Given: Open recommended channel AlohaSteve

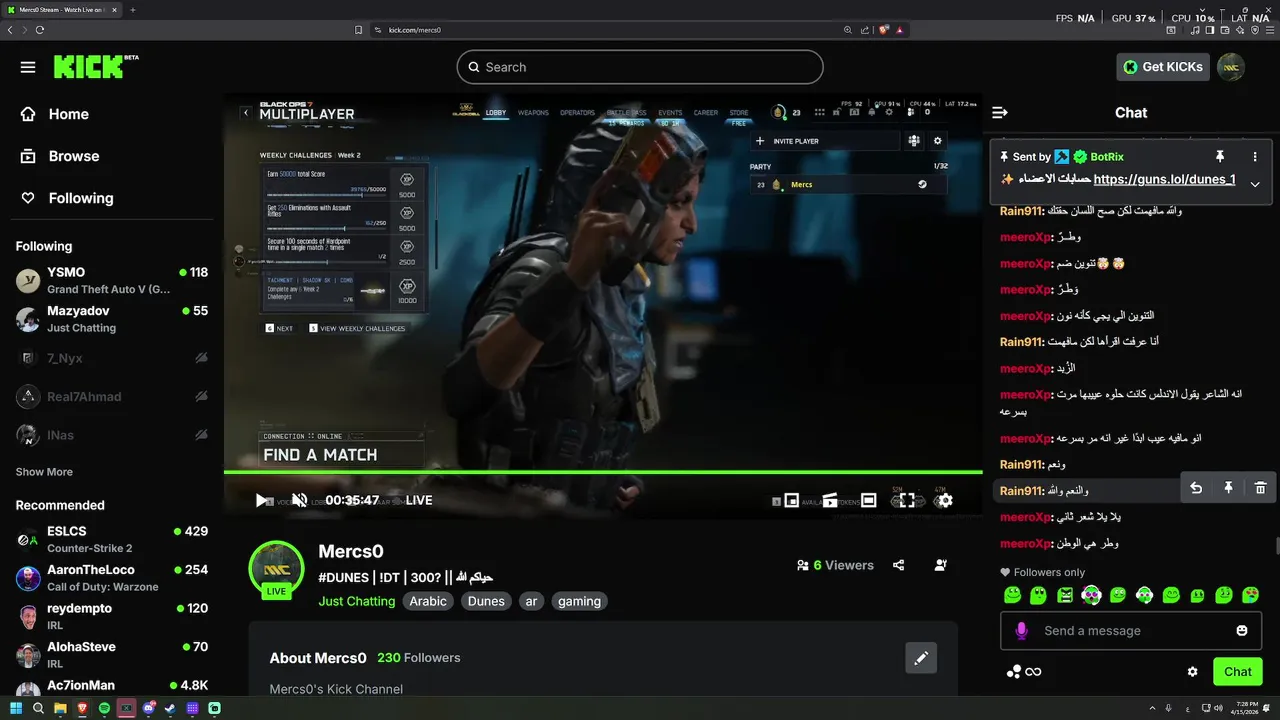Looking at the screenshot, I should point(112,655).
